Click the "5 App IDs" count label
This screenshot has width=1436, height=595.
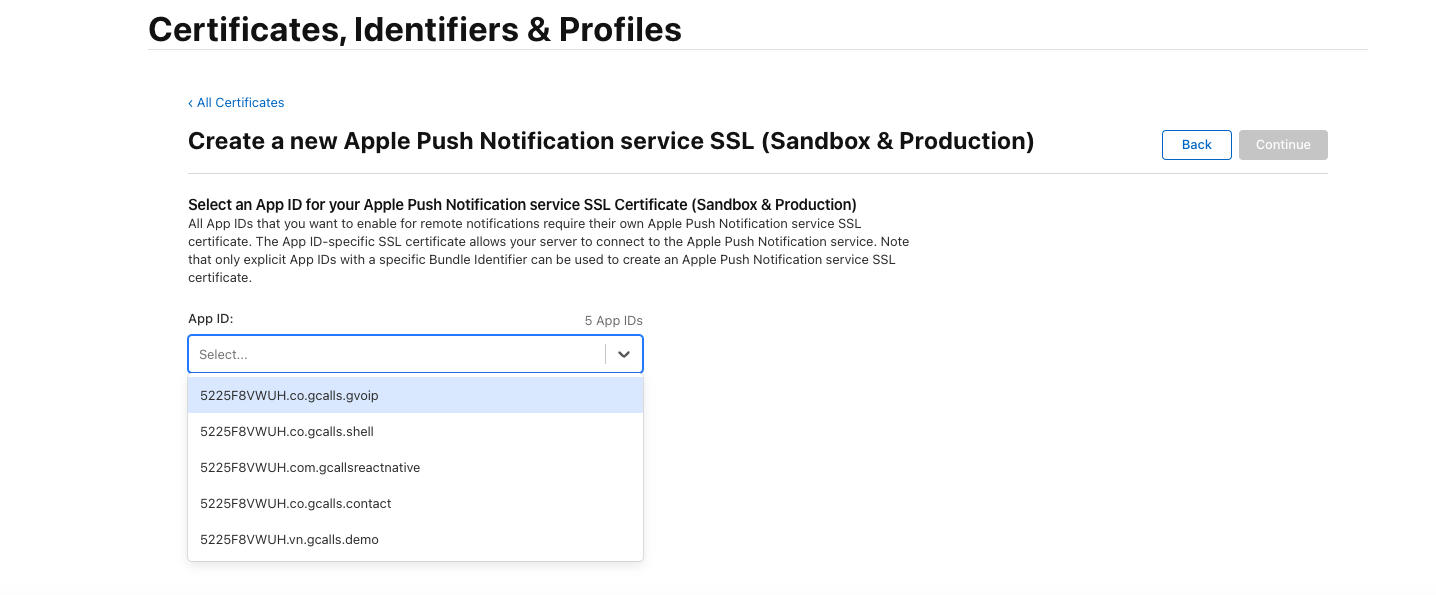tap(613, 321)
